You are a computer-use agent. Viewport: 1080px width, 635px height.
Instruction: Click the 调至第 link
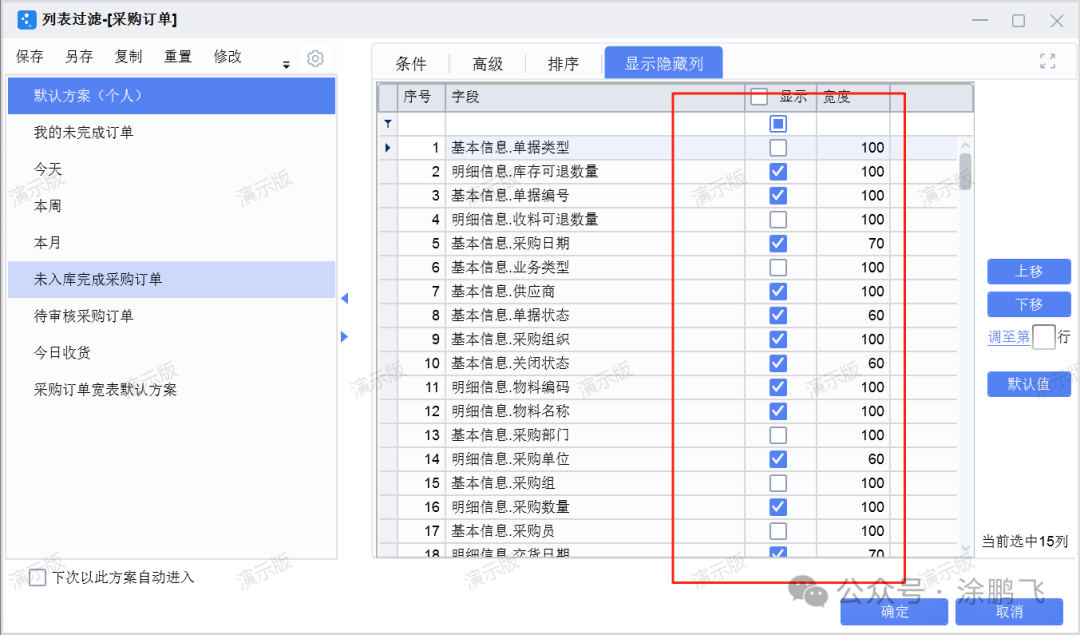coord(1008,337)
